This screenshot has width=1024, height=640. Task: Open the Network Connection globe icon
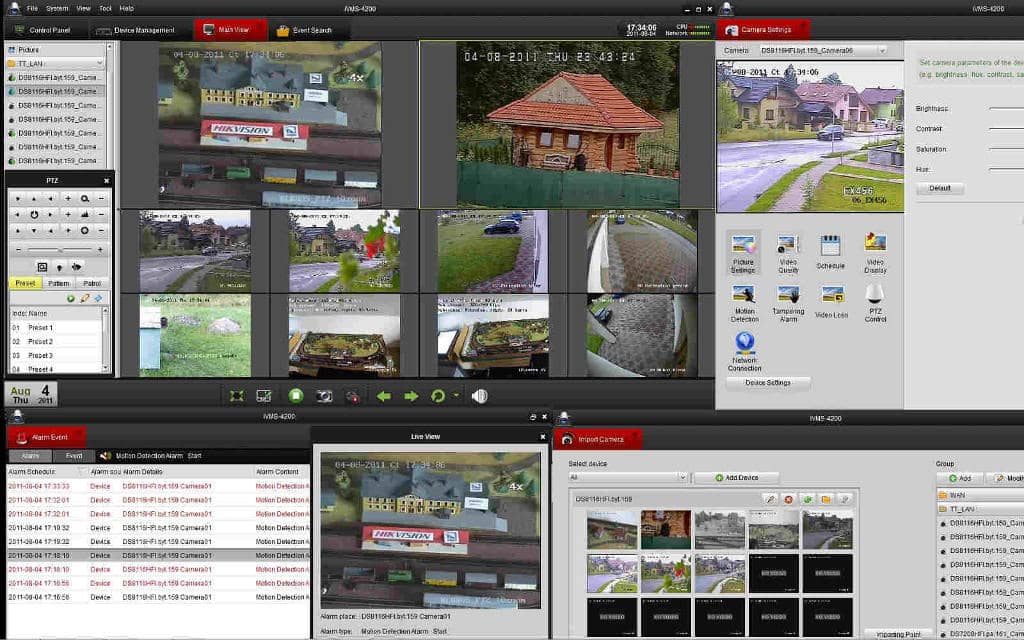(x=744, y=343)
